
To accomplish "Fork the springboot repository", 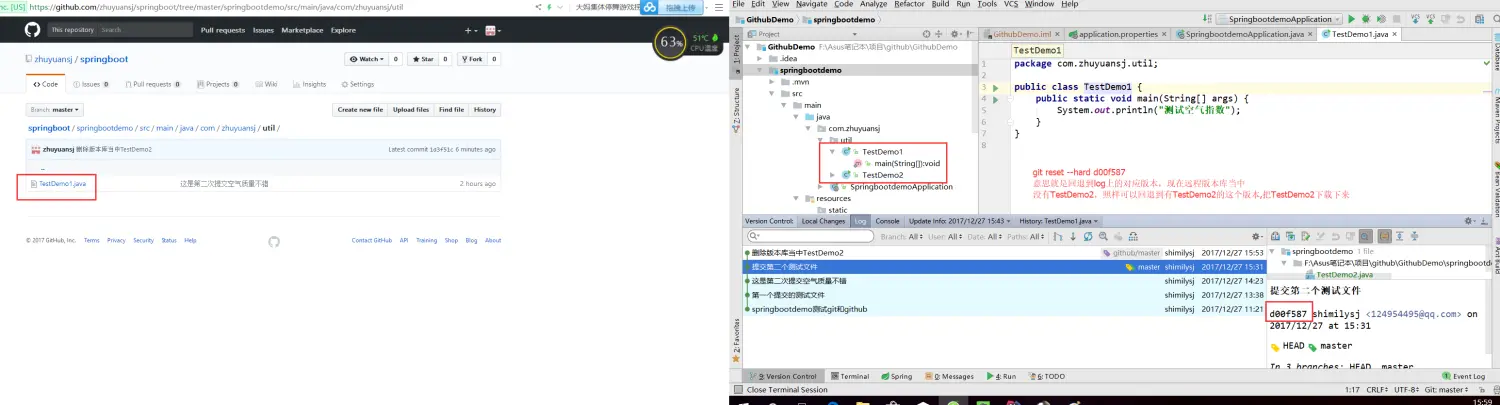I will [x=472, y=59].
